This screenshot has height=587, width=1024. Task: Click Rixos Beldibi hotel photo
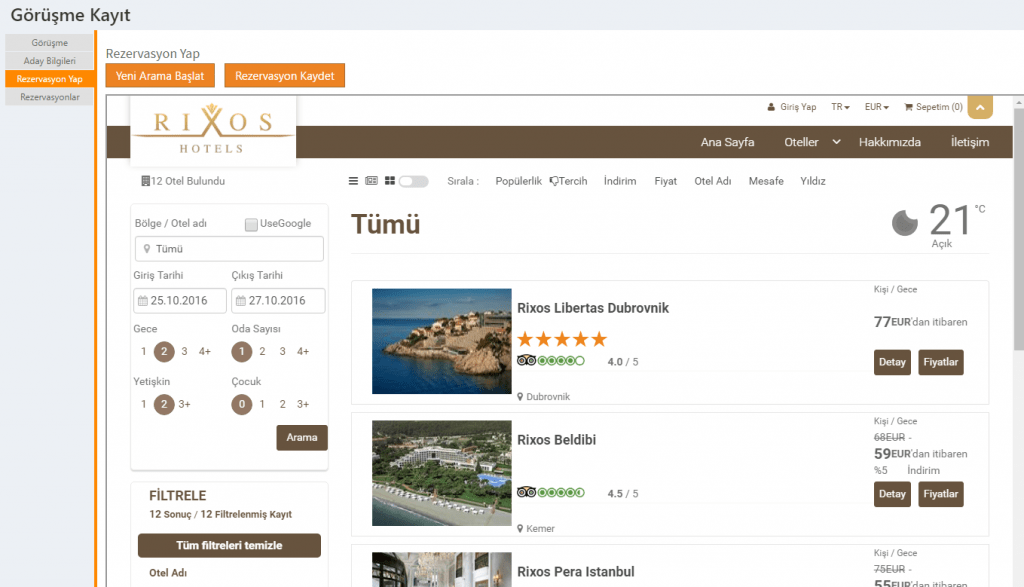tap(441, 473)
